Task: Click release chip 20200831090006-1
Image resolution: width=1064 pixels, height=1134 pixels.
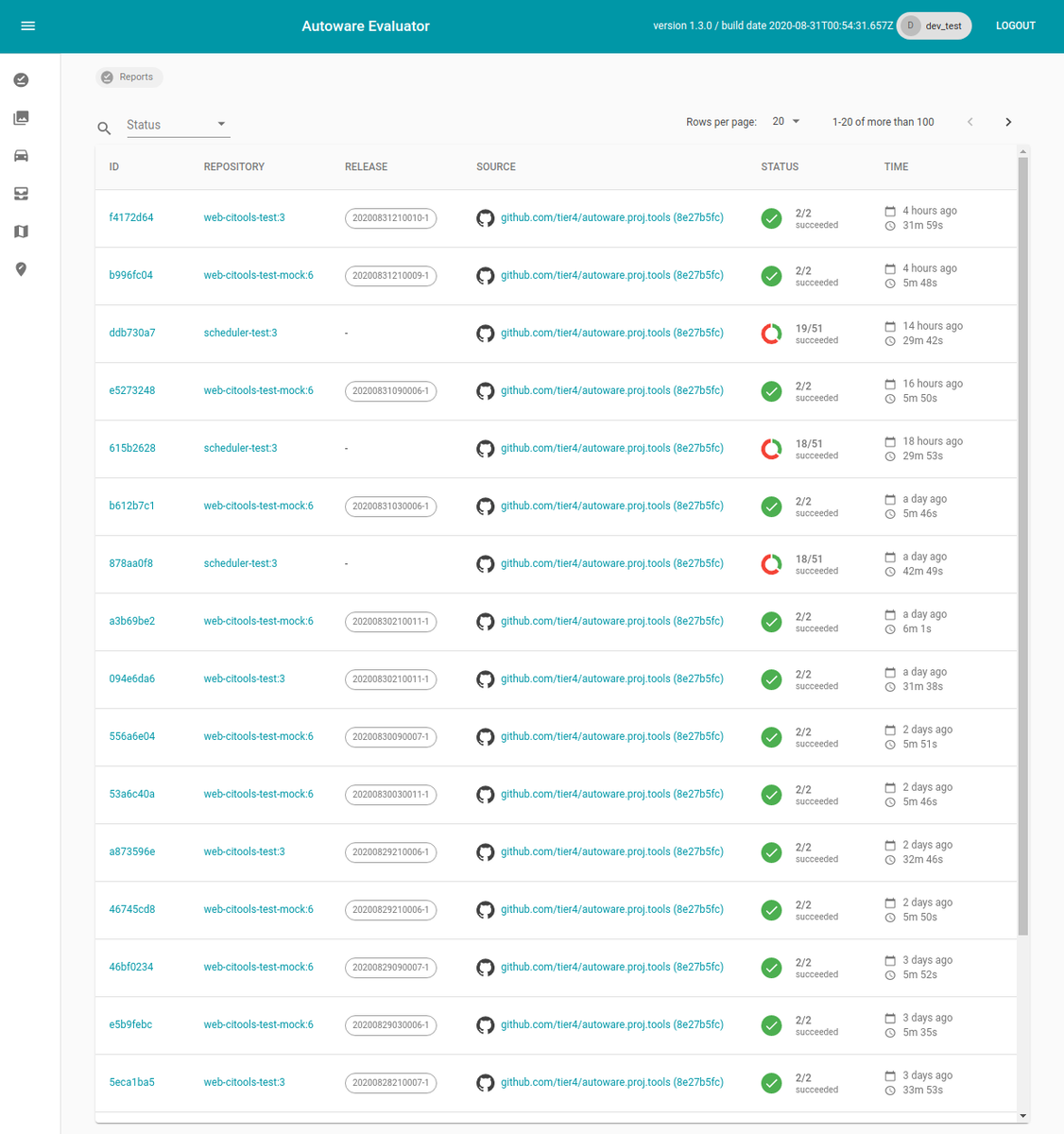Action: tap(391, 391)
